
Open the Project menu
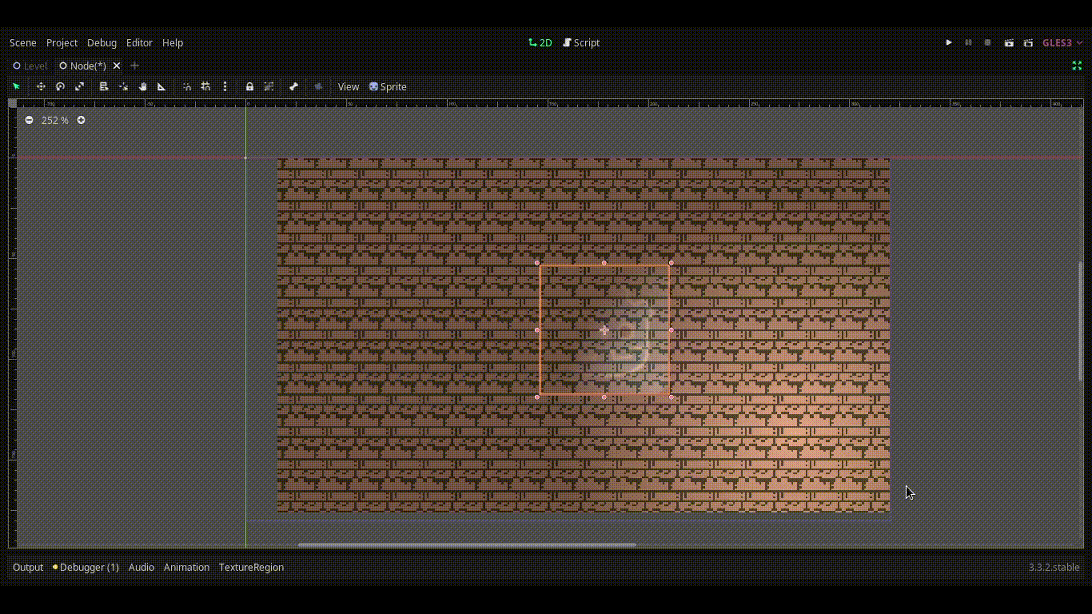point(61,43)
